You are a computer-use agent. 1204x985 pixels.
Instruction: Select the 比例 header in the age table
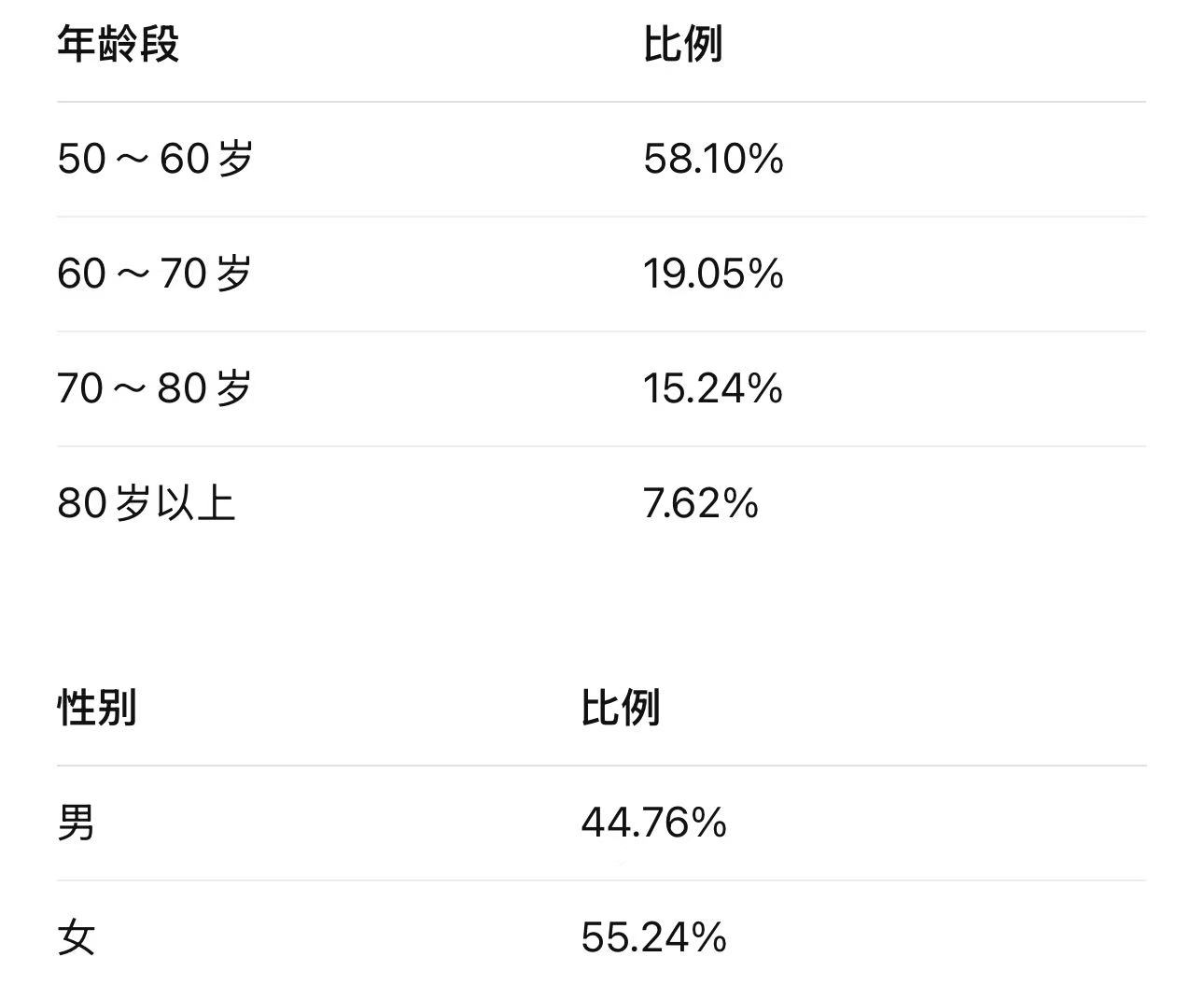click(682, 44)
